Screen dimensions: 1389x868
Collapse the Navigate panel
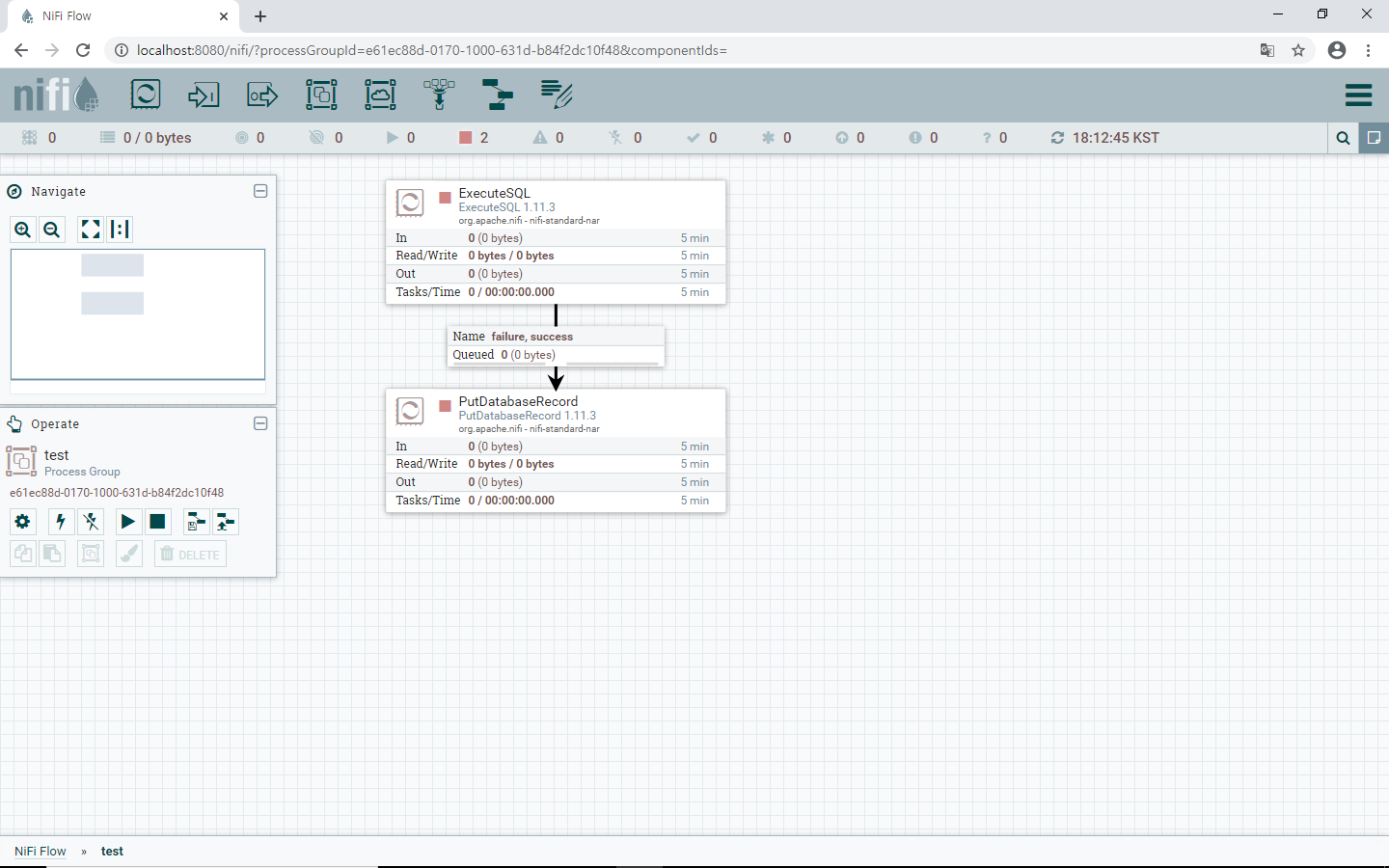point(260,191)
